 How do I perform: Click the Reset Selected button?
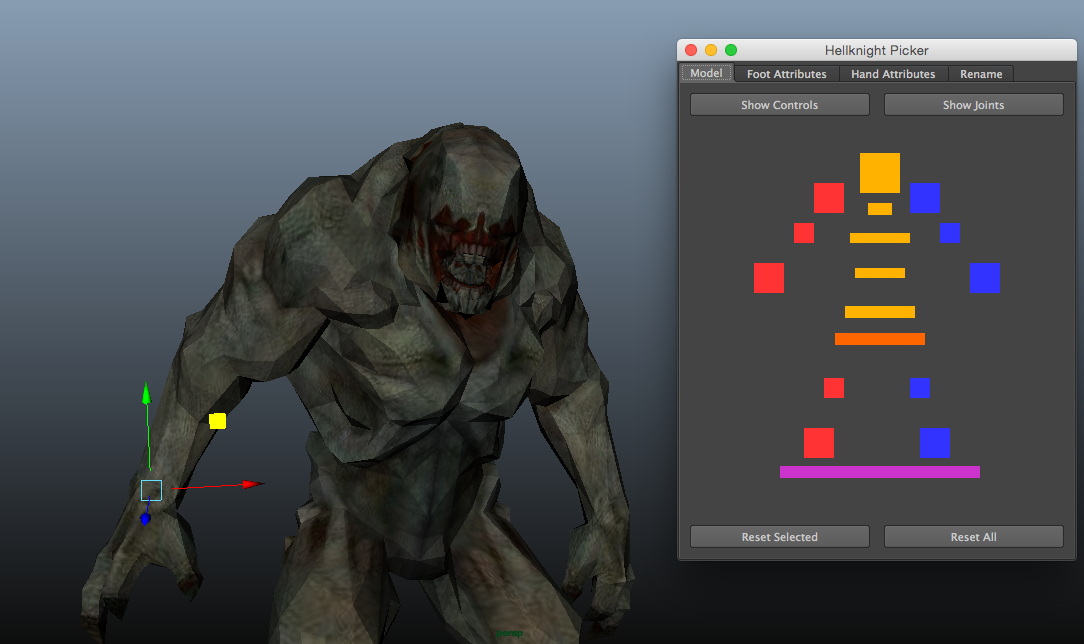click(779, 537)
